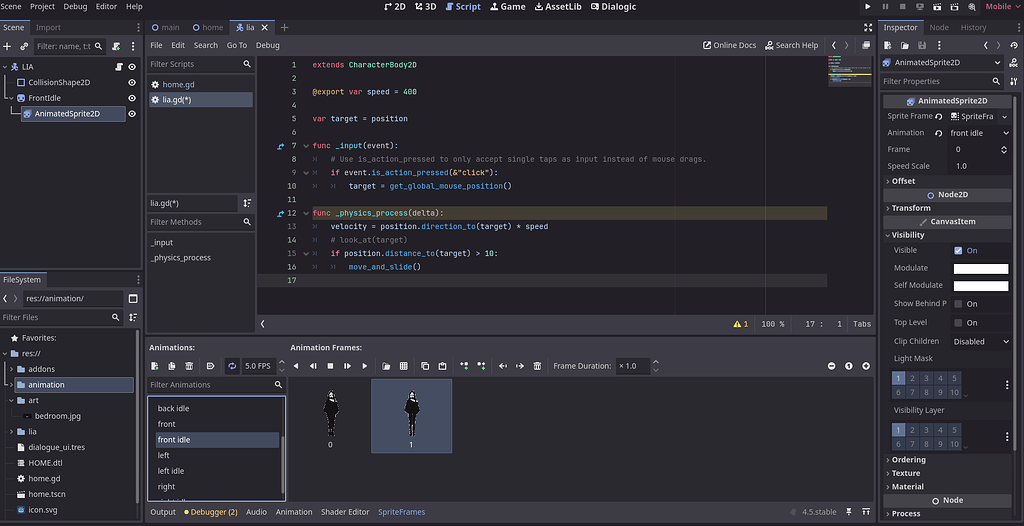The width and height of the screenshot is (1024, 526).
Task: Open the Project menu
Action: tap(42, 7)
